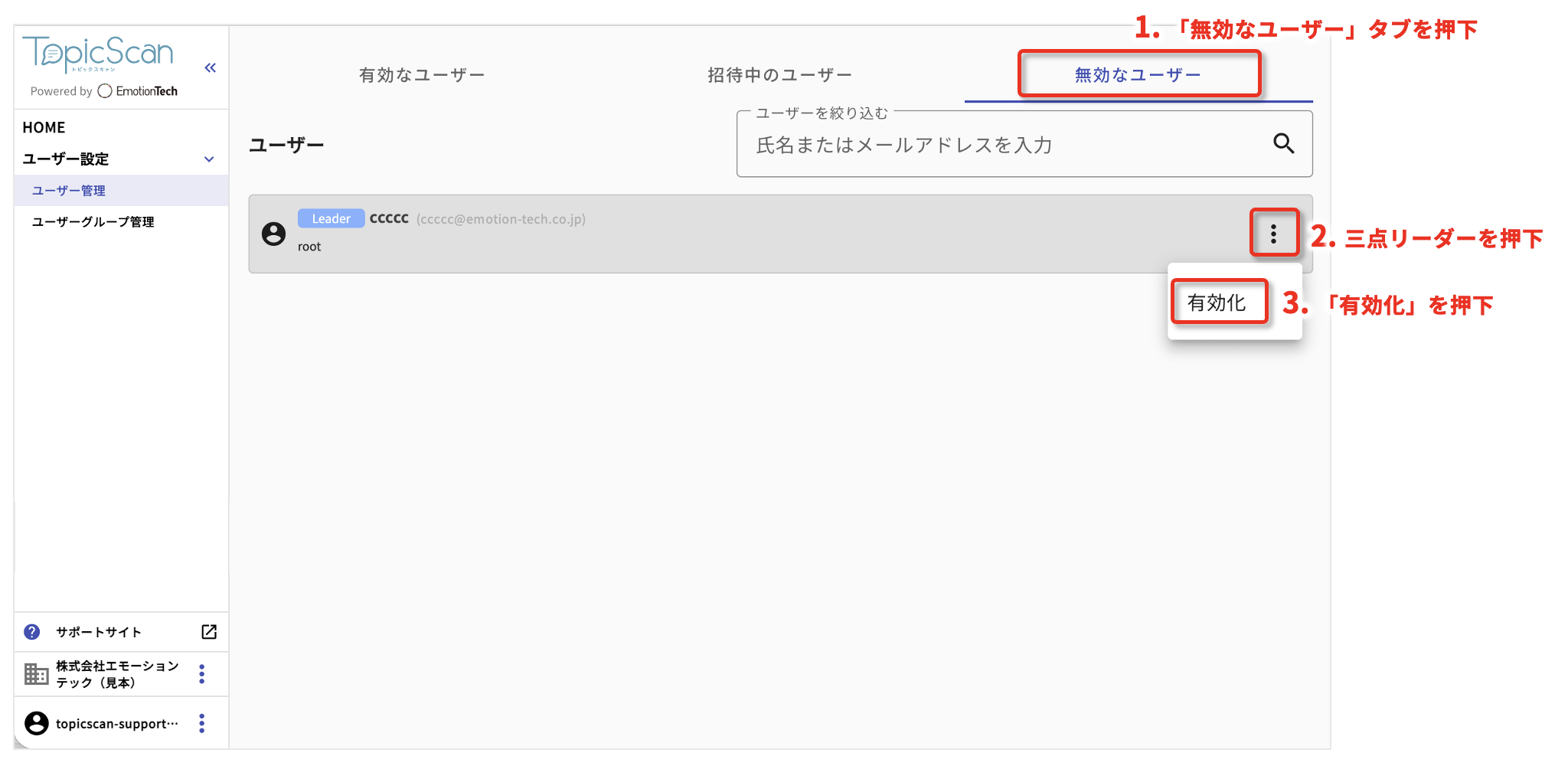This screenshot has width=1568, height=766.
Task: Select the 無効なユーザー tab
Action: [1138, 75]
